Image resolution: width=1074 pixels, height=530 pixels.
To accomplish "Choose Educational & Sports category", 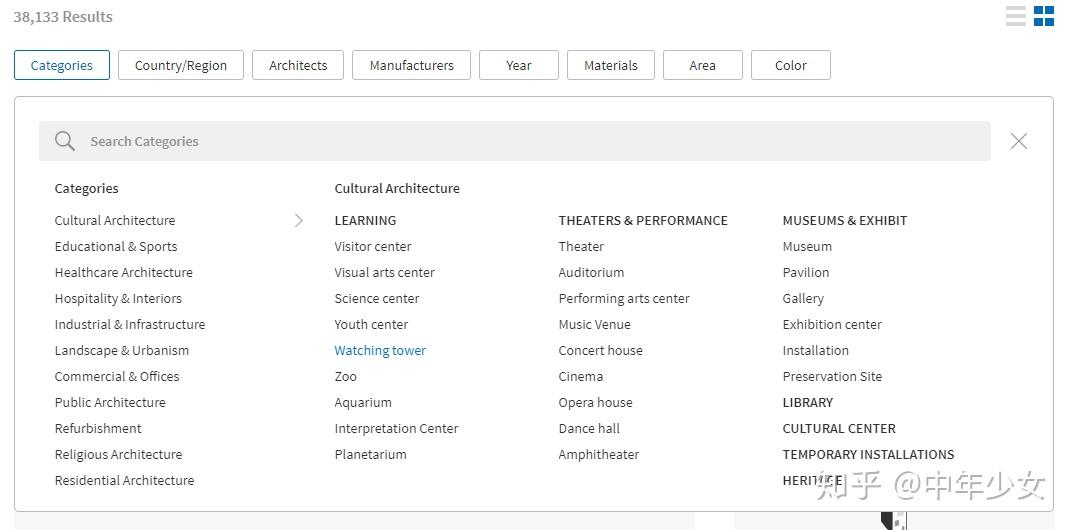I will [x=116, y=246].
